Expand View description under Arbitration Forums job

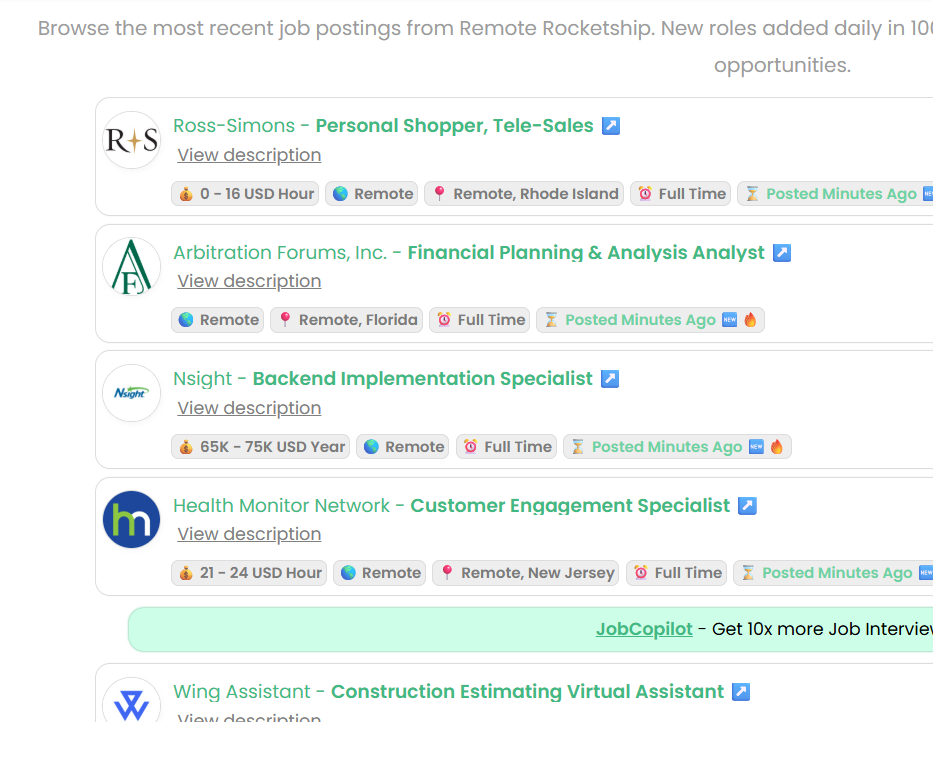point(249,281)
